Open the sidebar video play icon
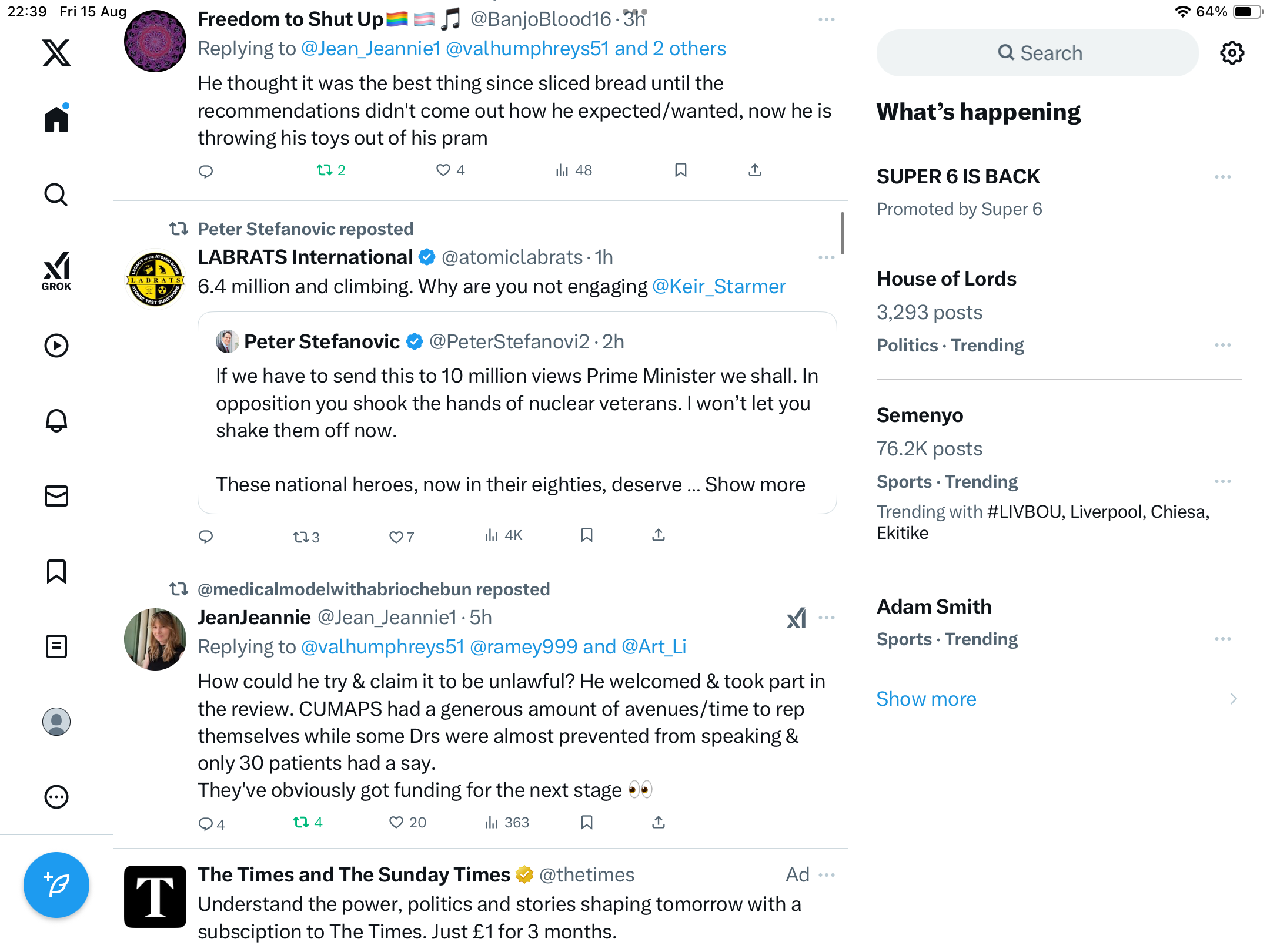 point(56,346)
